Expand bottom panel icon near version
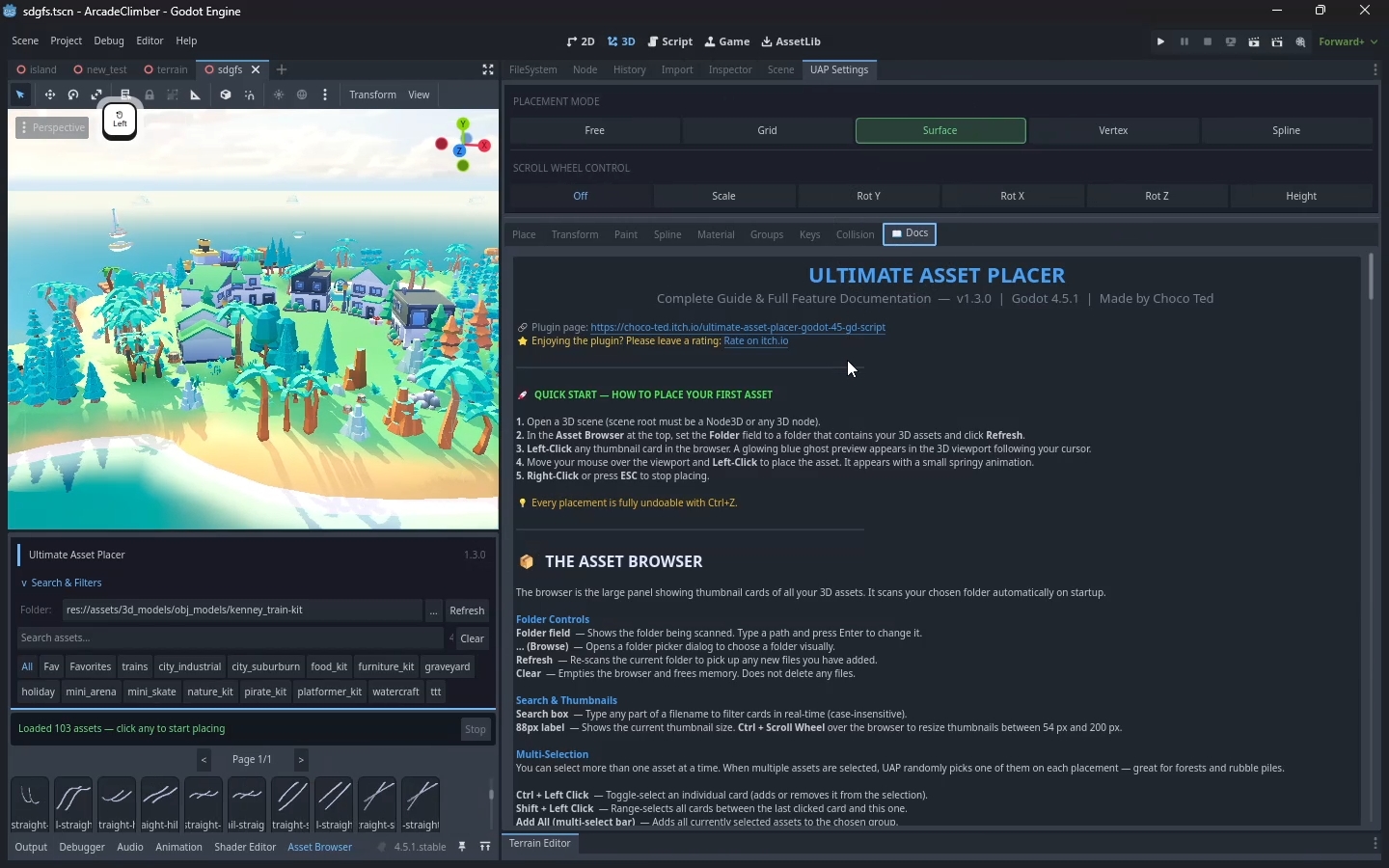The height and width of the screenshot is (868, 1389). 486,848
